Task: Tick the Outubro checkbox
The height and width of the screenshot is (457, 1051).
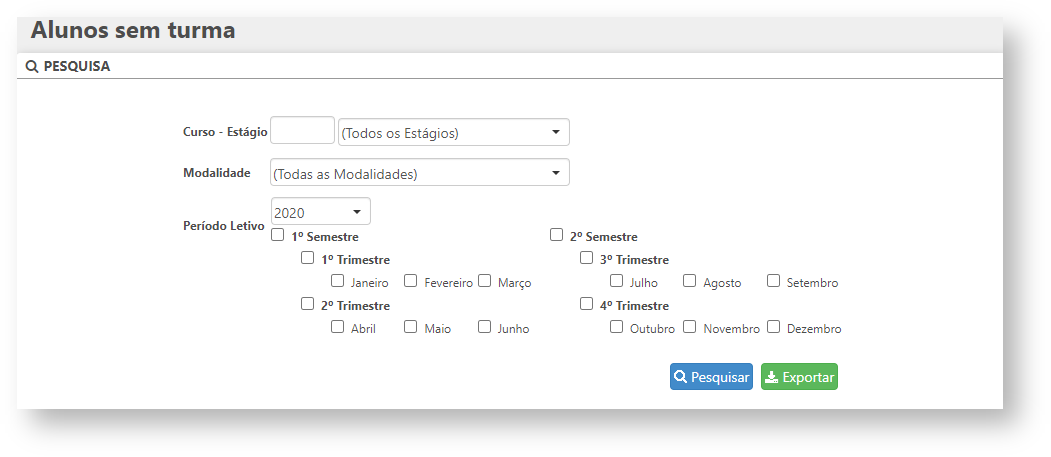Action: [x=617, y=327]
